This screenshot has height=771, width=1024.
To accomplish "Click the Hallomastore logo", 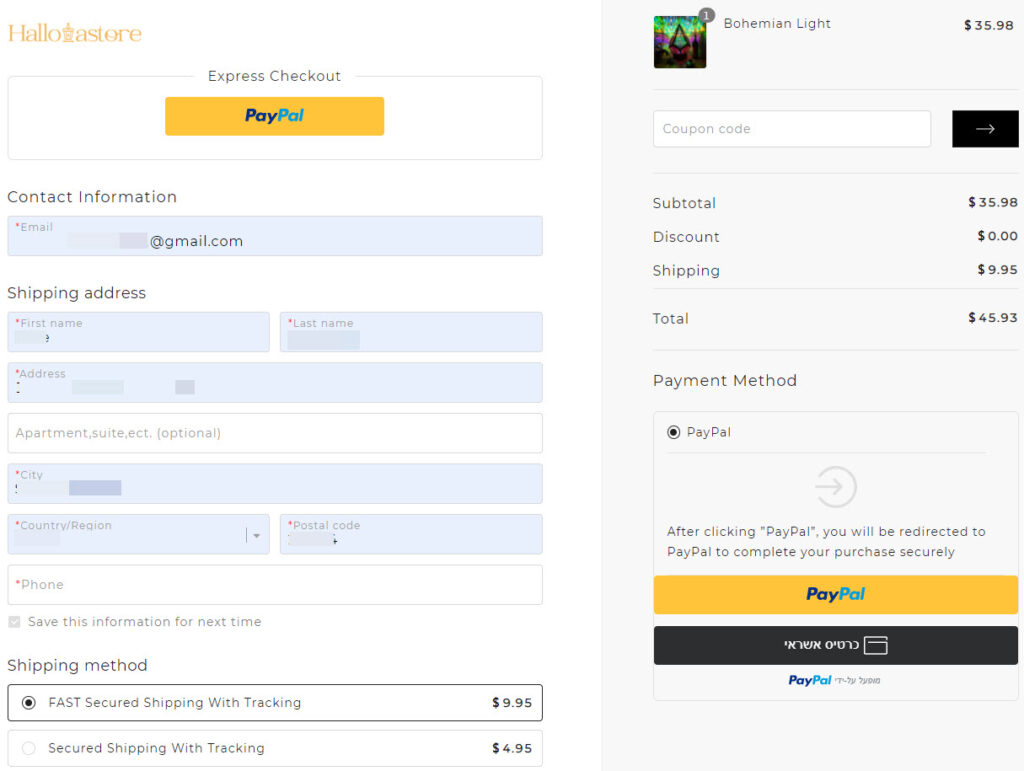I will pyautogui.click(x=75, y=33).
